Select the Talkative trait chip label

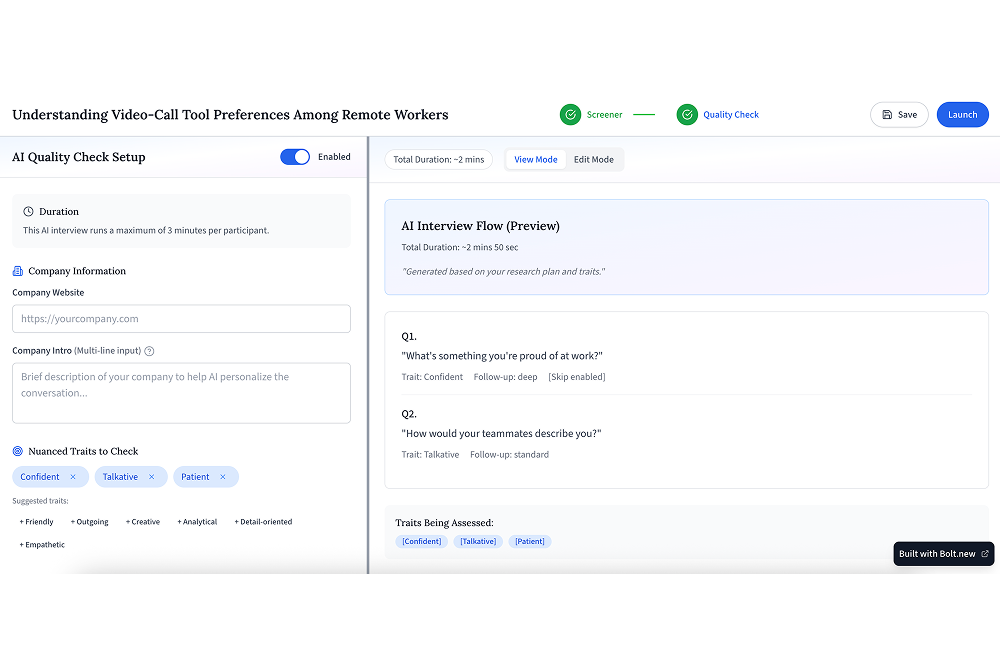[x=120, y=477]
